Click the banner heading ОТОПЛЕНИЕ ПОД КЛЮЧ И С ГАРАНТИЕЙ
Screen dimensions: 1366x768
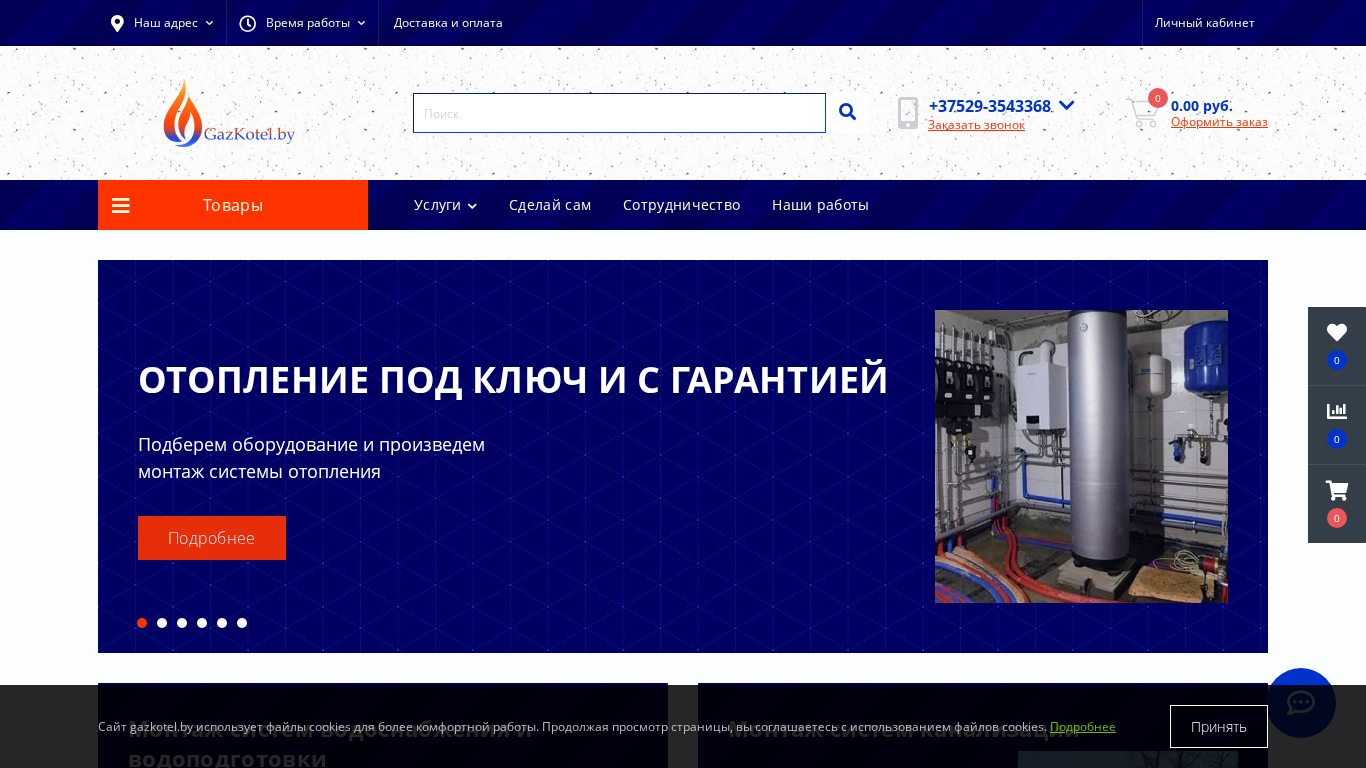513,381
